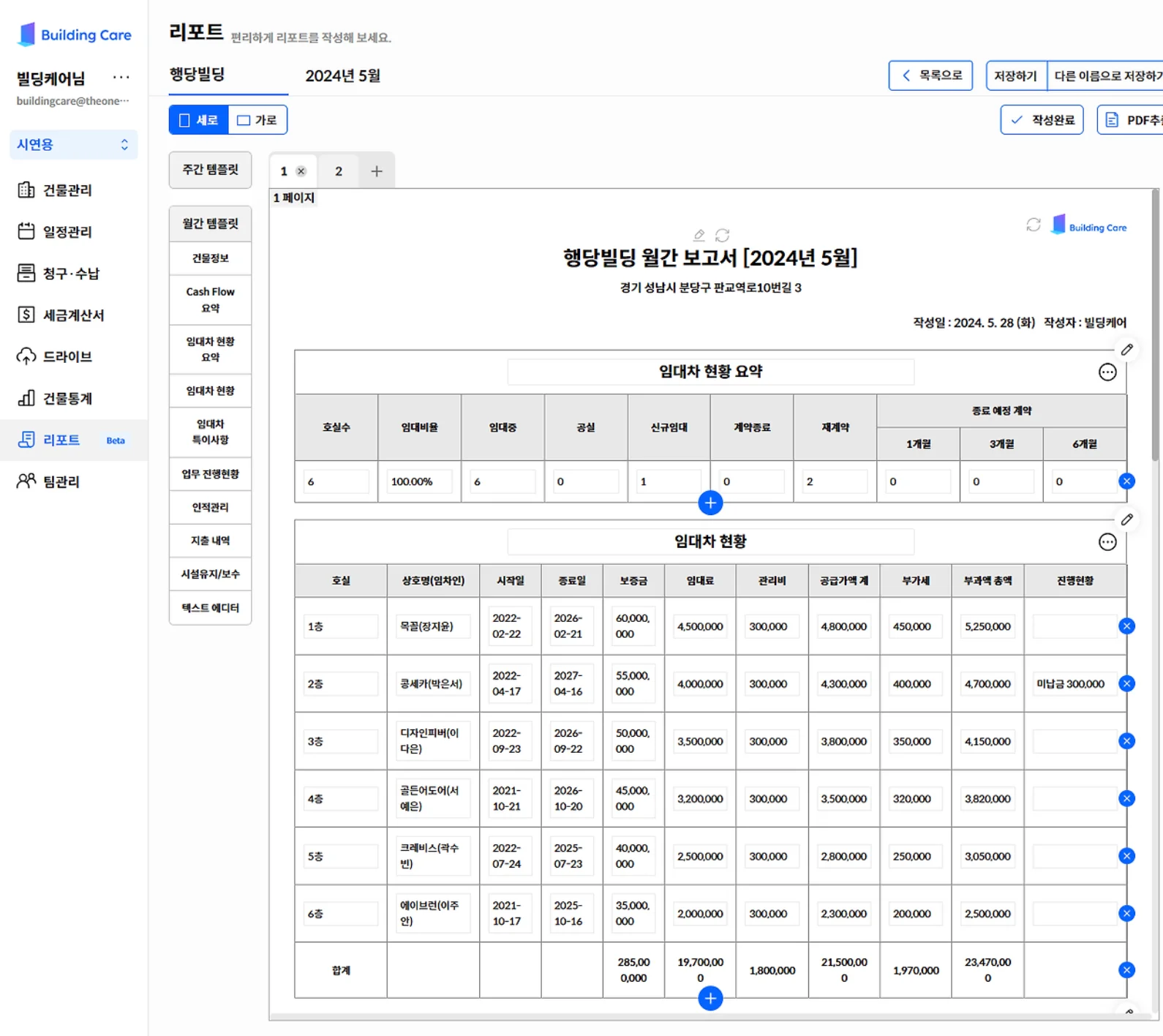The image size is (1163, 1036).
Task: Open more options for 임대차 현황 요약 section
Action: click(1107, 372)
